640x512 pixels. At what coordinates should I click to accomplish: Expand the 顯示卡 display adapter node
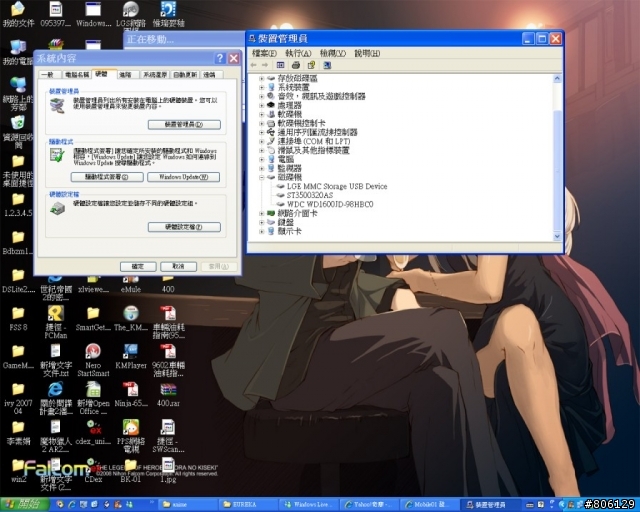(262, 231)
